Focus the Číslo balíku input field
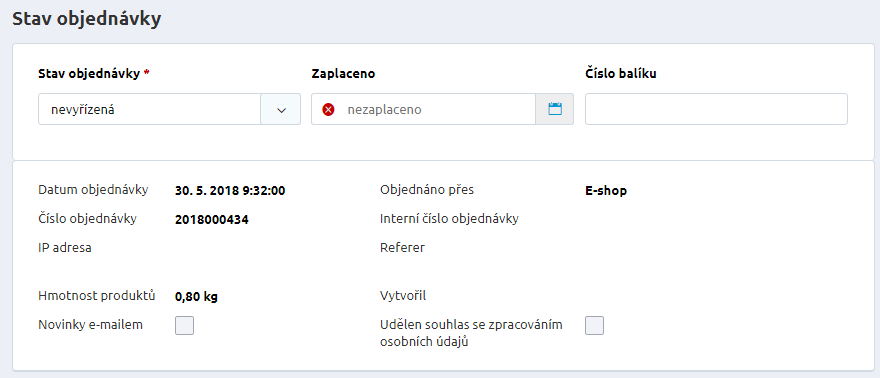 click(716, 109)
